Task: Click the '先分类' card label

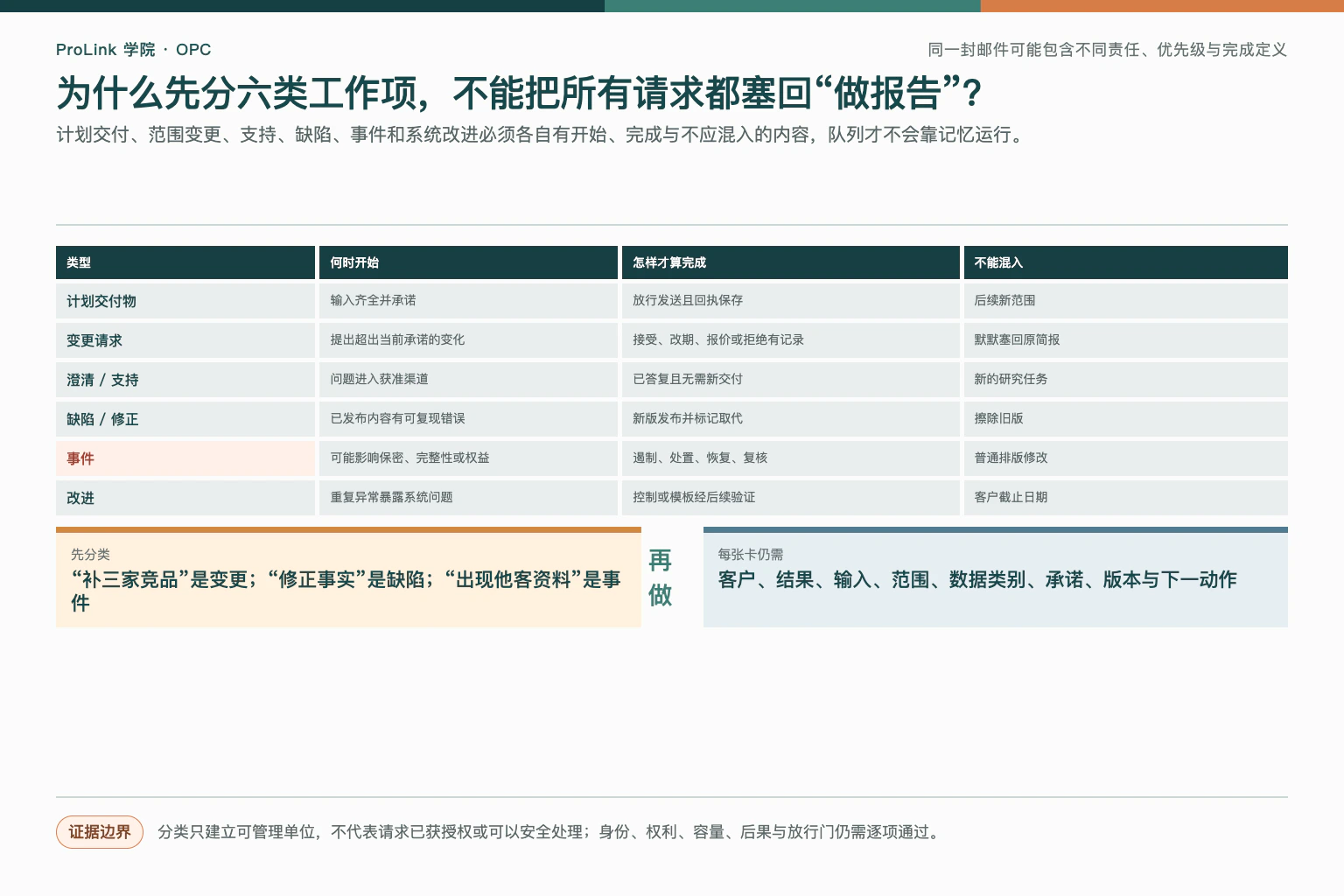Action: pos(90,555)
